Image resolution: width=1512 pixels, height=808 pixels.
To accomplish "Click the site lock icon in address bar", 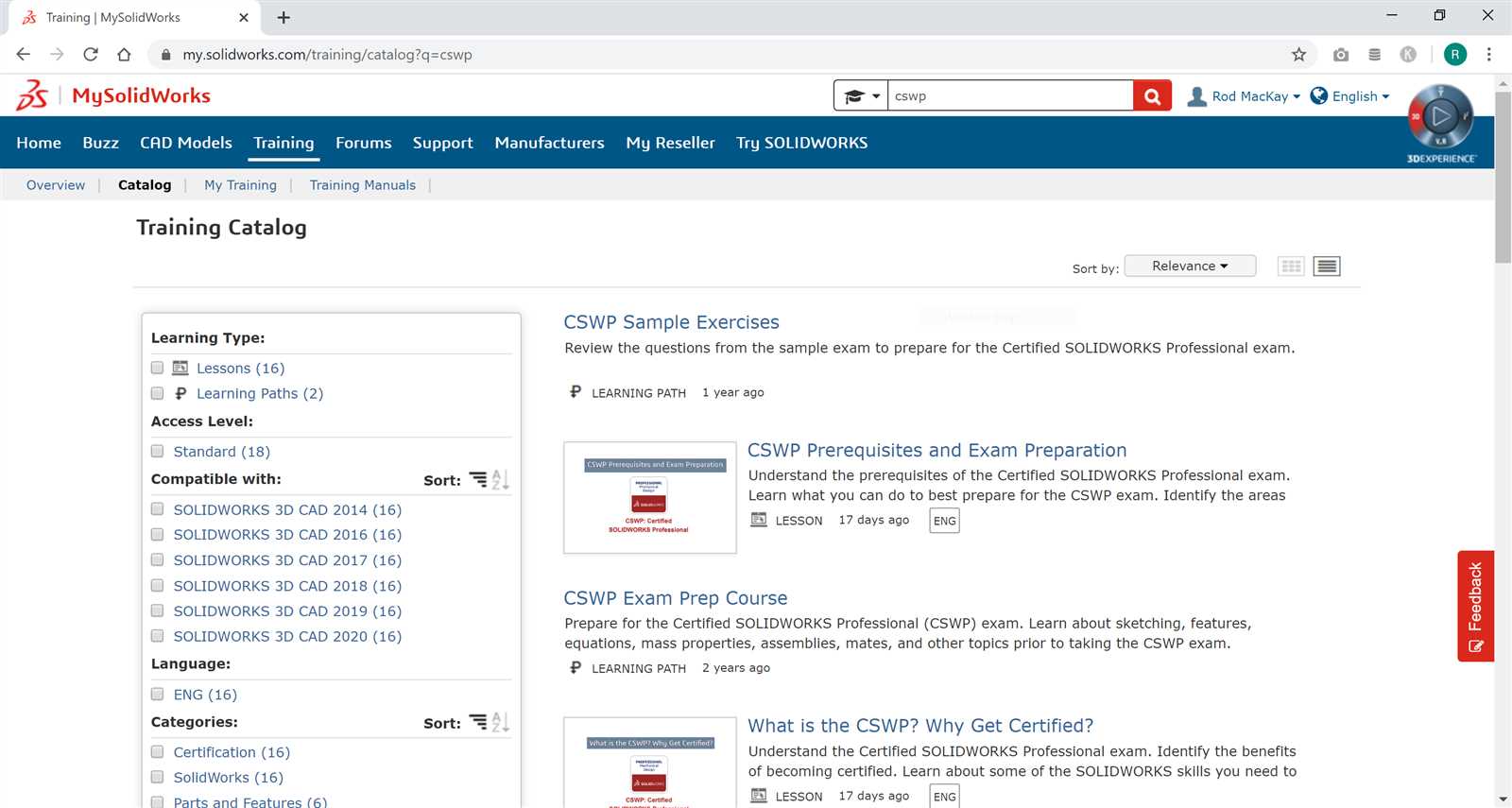I will click(165, 55).
